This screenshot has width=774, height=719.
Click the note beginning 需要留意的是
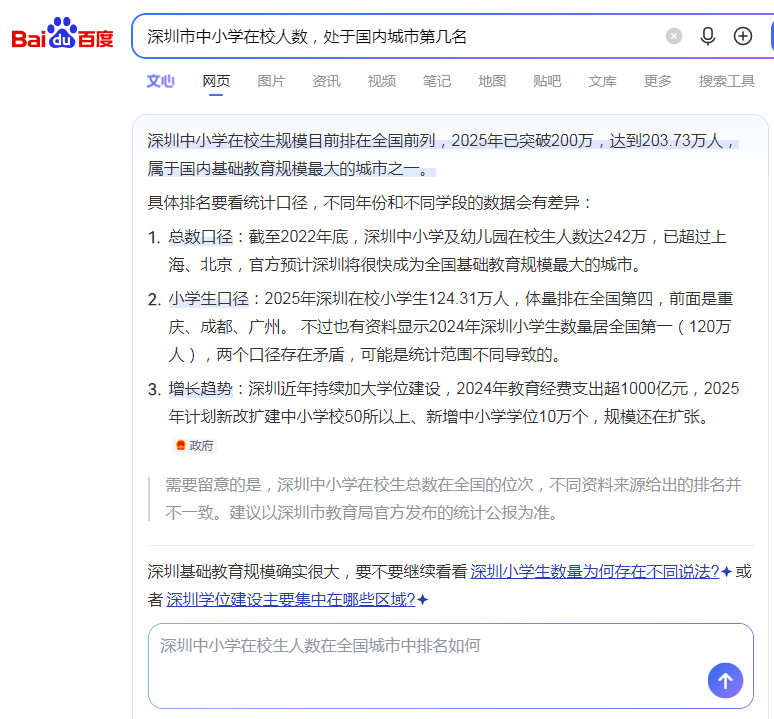453,499
